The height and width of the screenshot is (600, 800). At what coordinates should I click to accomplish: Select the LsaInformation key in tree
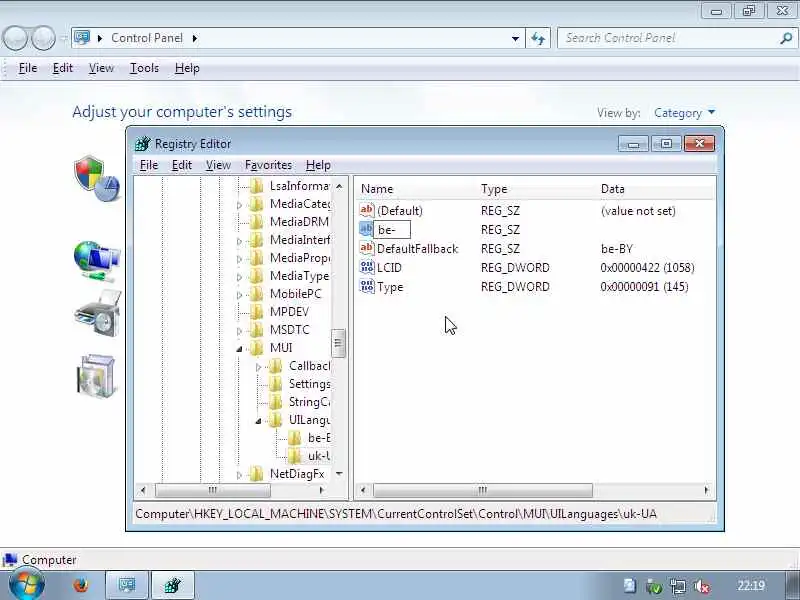point(299,186)
